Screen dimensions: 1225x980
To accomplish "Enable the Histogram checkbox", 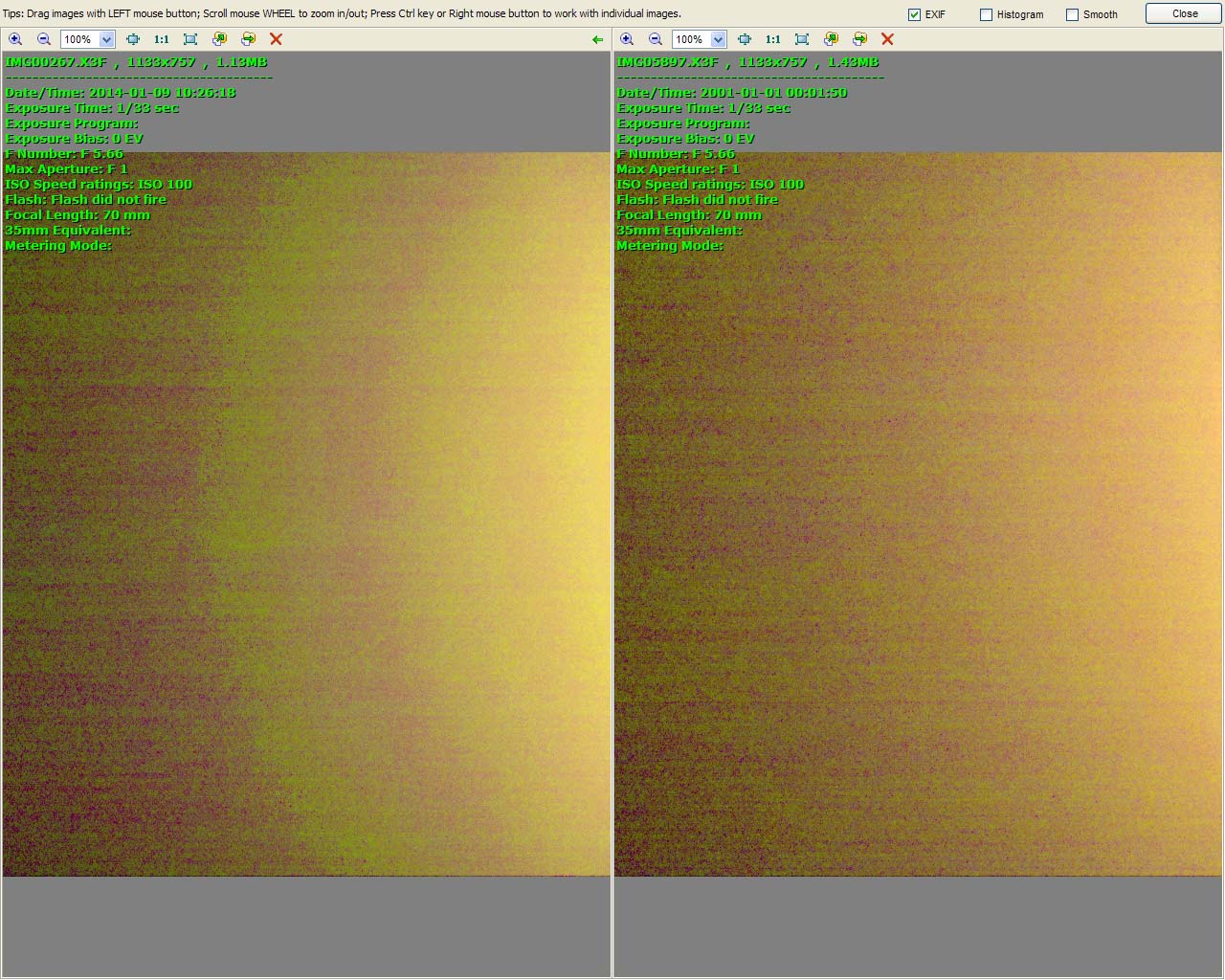I will point(986,14).
